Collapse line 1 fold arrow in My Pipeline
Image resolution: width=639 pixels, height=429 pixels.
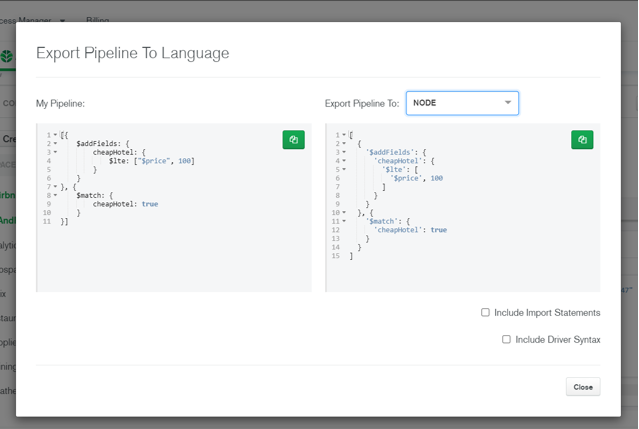click(55, 135)
